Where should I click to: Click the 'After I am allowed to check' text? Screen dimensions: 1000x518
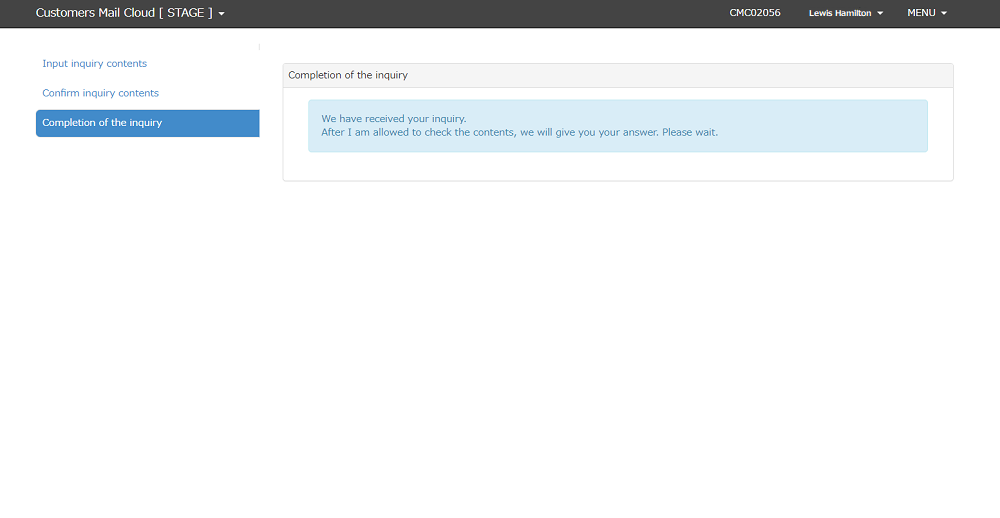click(519, 133)
